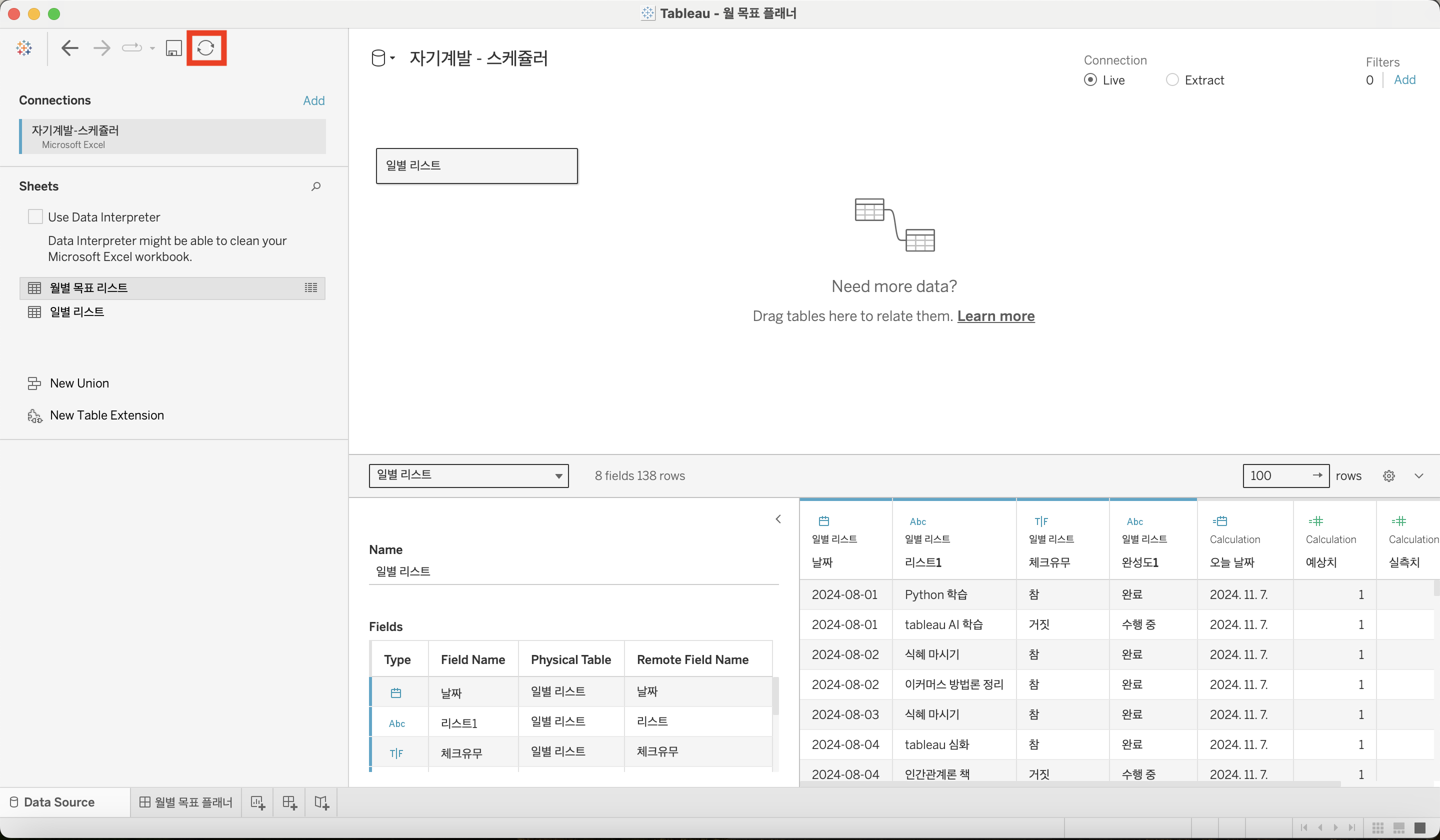Image resolution: width=1440 pixels, height=840 pixels.
Task: Click the tableau AI 학습 cell
Action: pos(954,625)
